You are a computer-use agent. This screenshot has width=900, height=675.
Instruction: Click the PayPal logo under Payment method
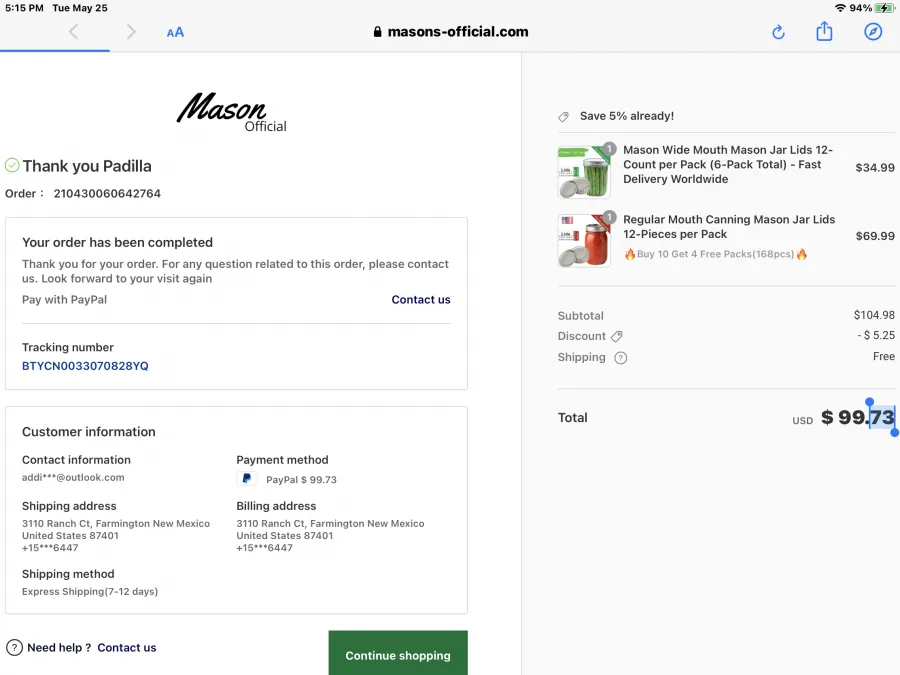(x=246, y=479)
